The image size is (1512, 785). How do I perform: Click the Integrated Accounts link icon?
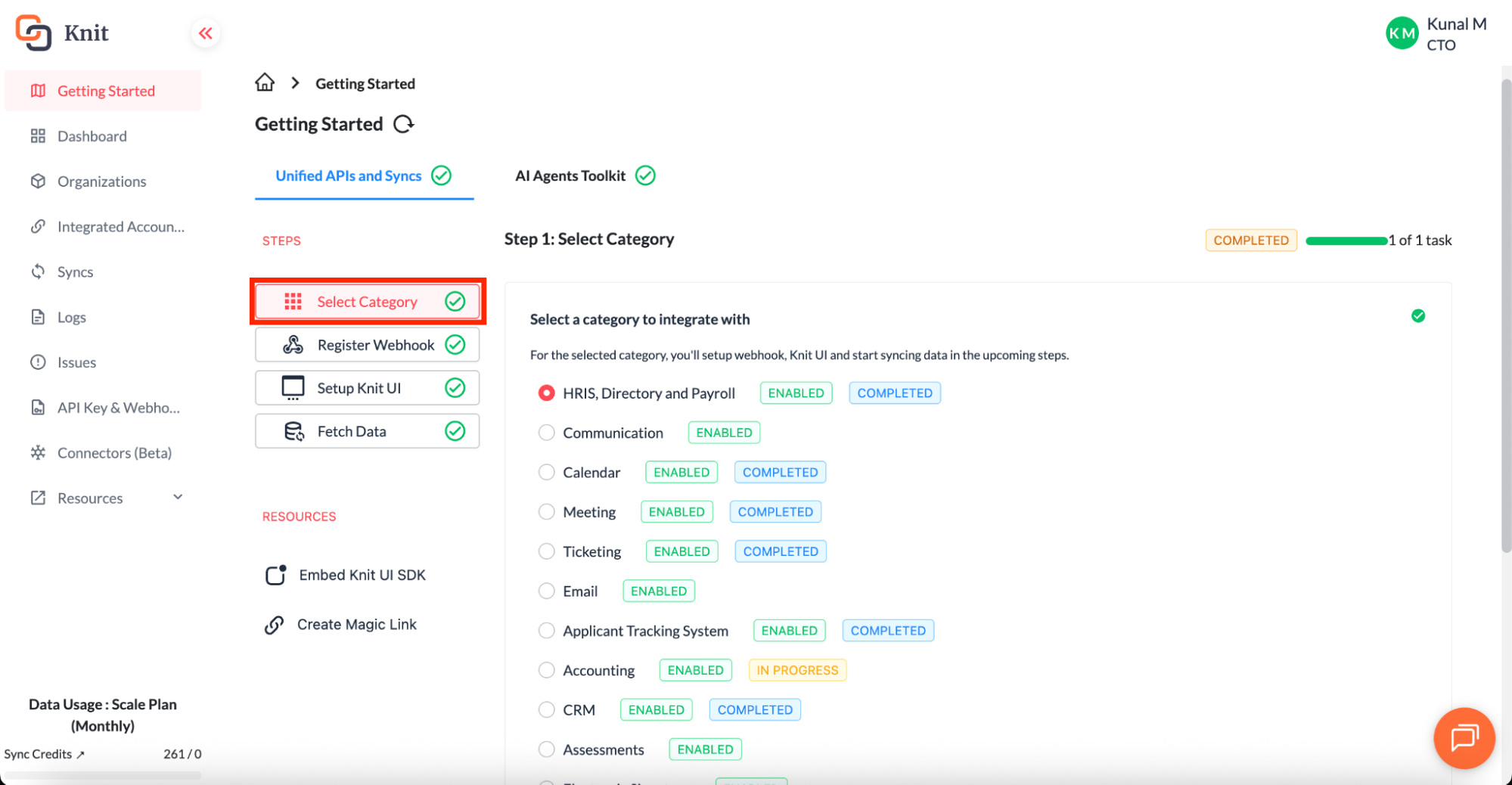point(38,226)
